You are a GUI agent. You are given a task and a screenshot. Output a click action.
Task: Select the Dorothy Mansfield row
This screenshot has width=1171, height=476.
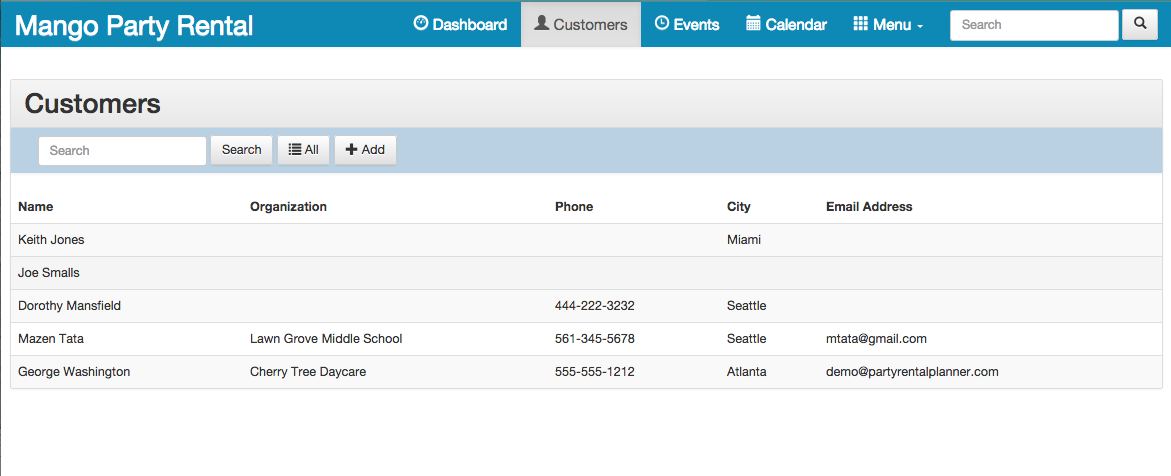pyautogui.click(x=586, y=306)
